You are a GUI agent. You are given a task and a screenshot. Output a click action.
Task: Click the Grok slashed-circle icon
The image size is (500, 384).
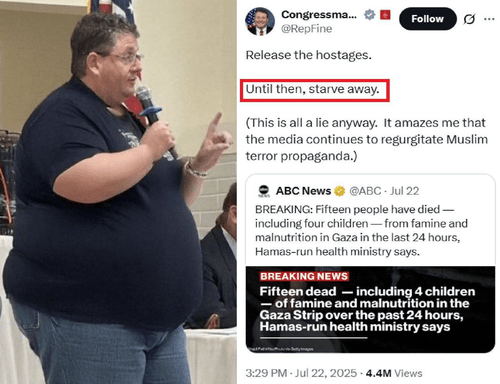[469, 19]
